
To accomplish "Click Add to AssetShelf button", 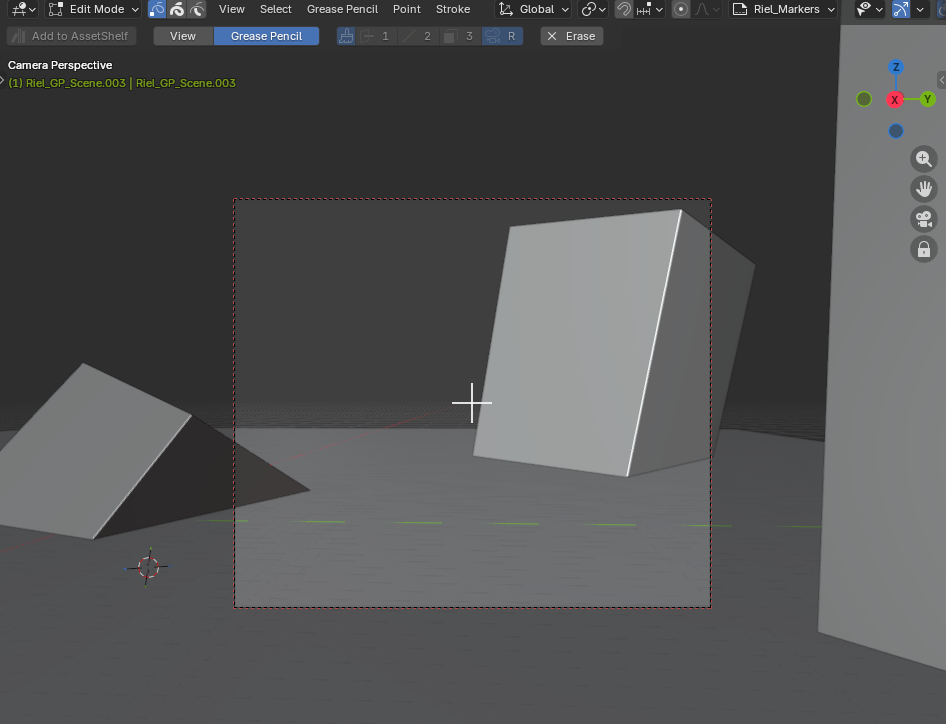I will (x=71, y=36).
